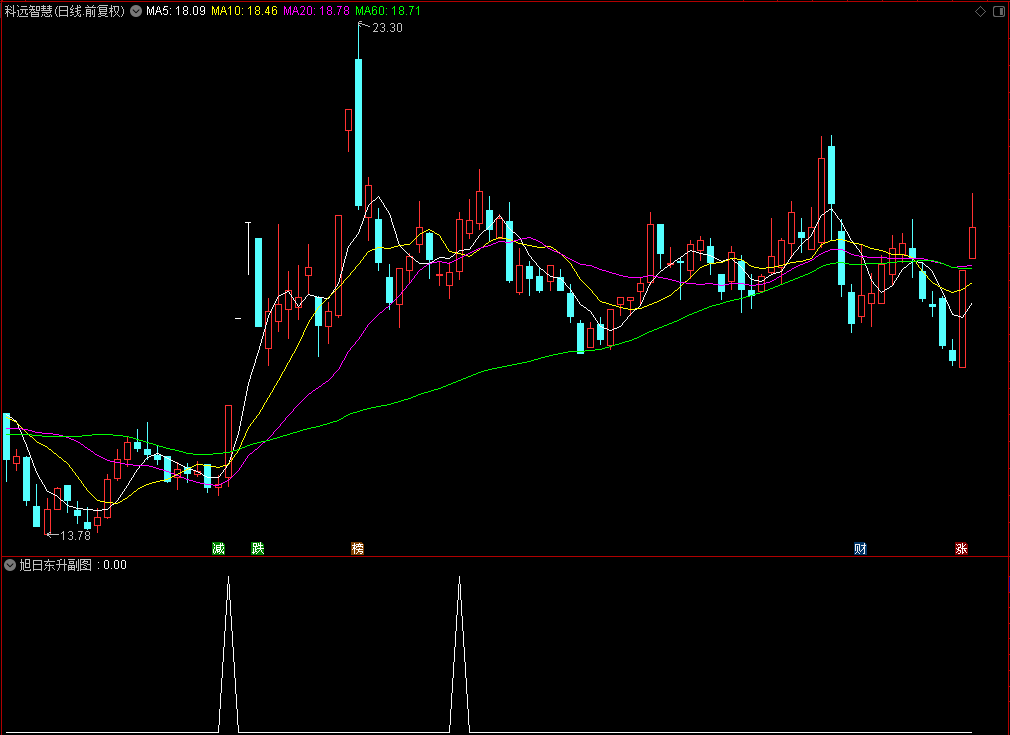Click the tall cyan candle below 23.30
The image size is (1010, 735).
[358, 133]
